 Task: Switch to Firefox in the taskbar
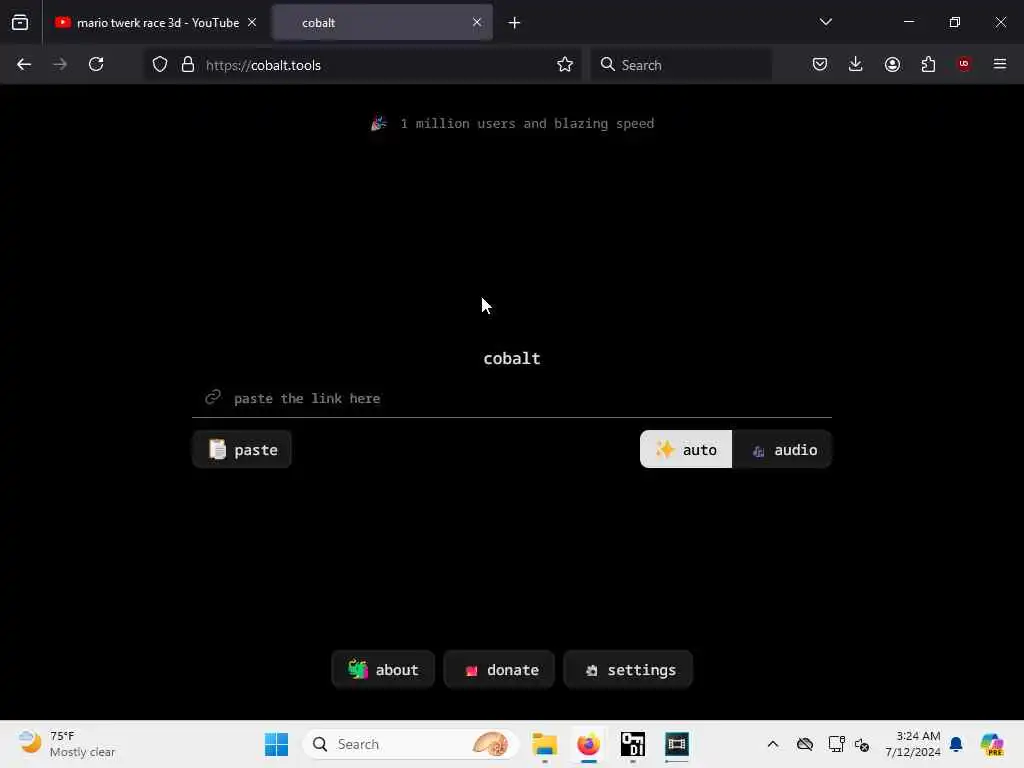tap(588, 744)
